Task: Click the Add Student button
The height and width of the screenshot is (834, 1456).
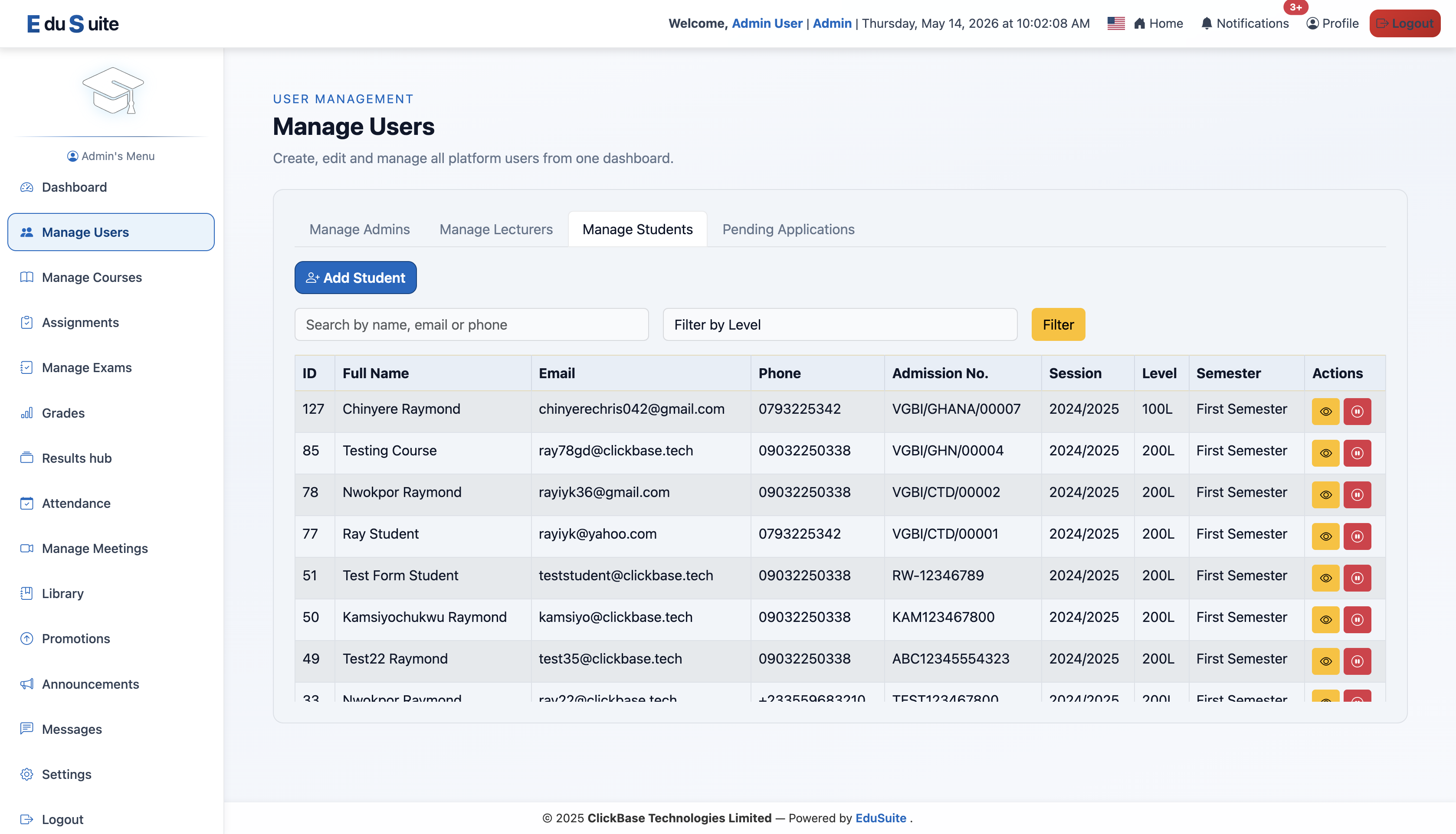Action: coord(355,278)
